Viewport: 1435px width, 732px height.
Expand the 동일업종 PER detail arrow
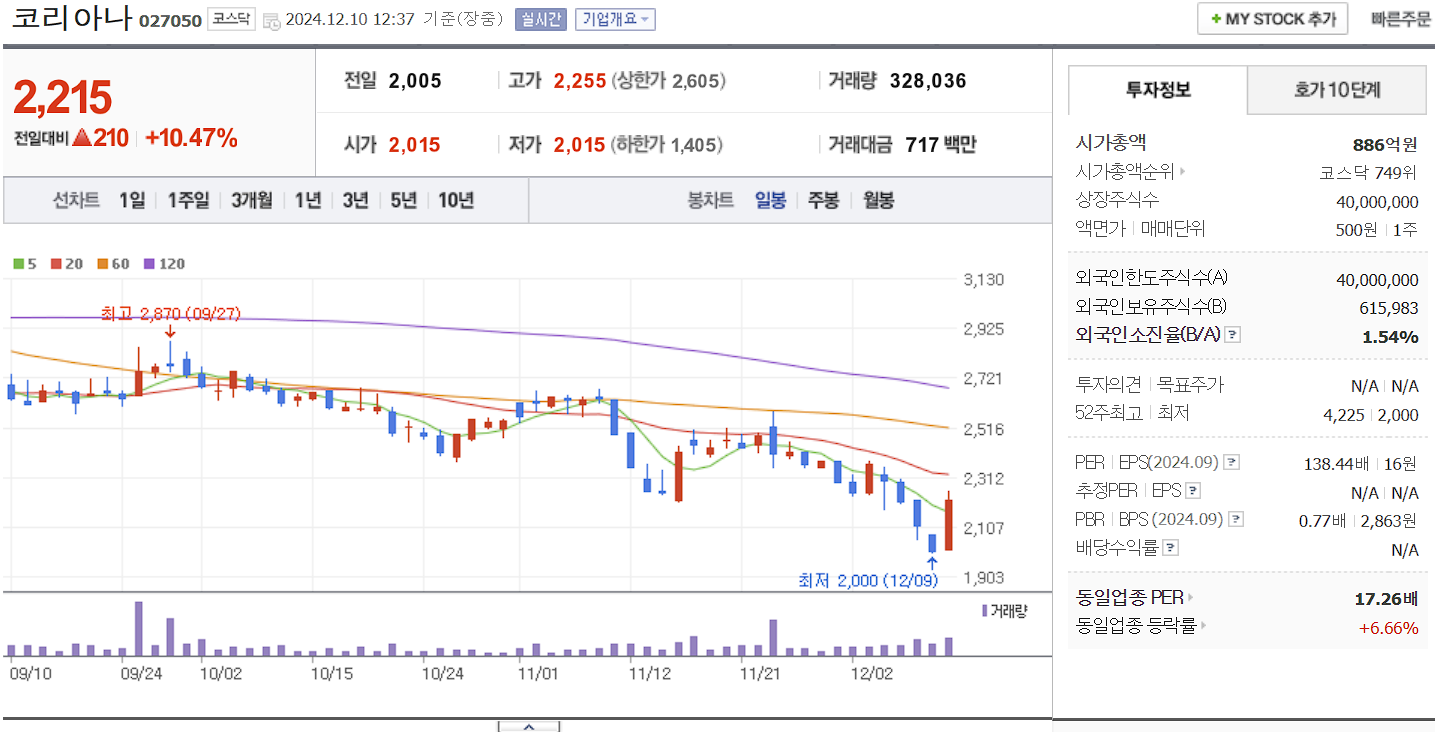(x=1192, y=596)
